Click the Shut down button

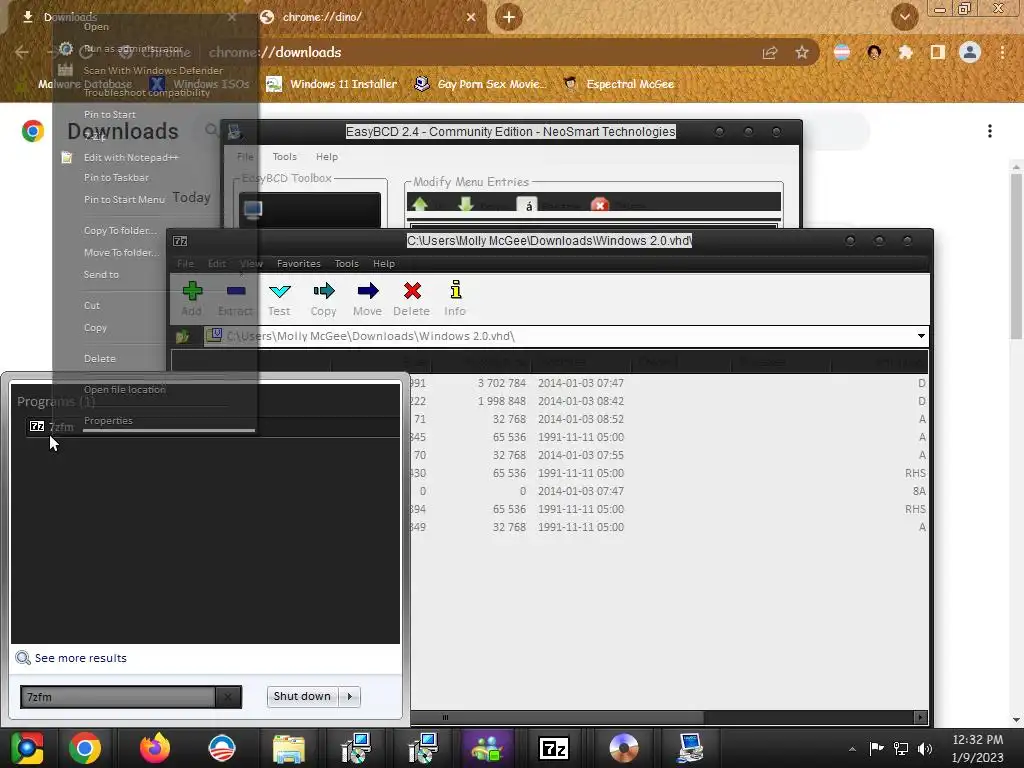302,696
